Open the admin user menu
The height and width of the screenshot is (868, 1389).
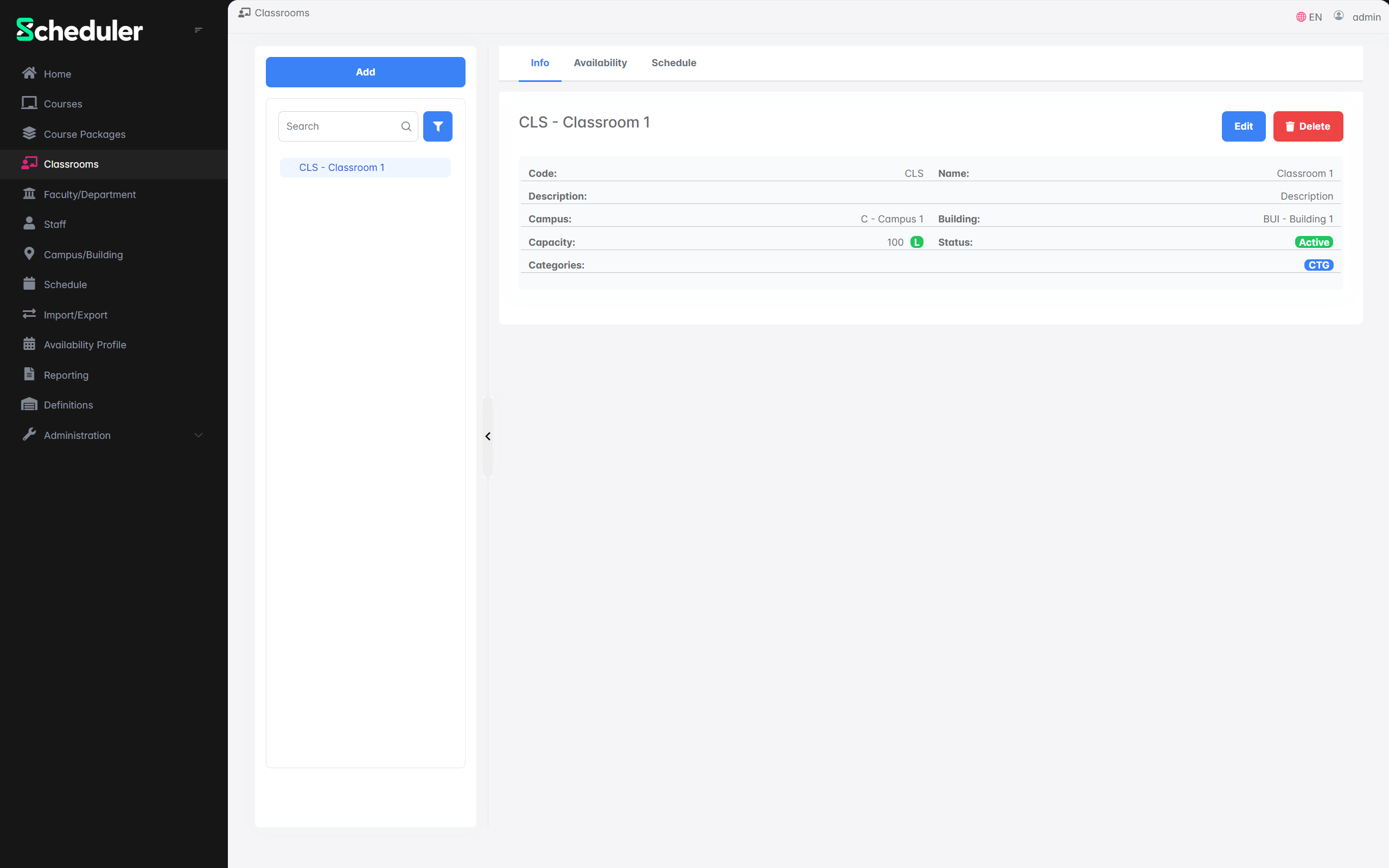tap(1358, 17)
